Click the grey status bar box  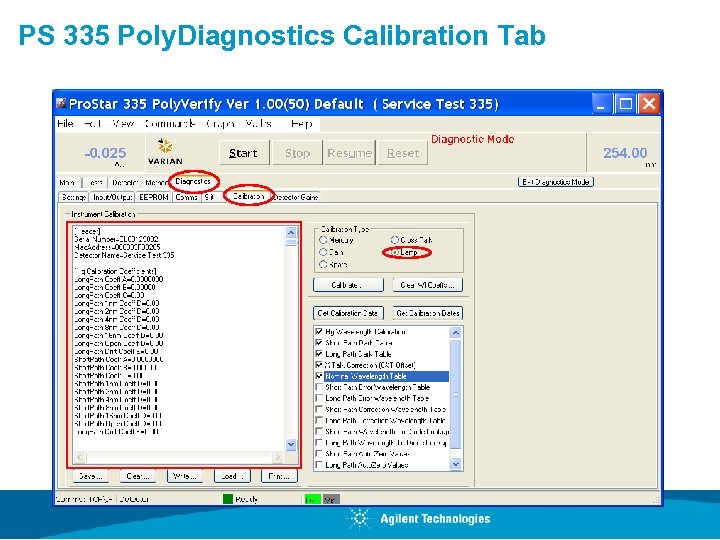click(331, 499)
